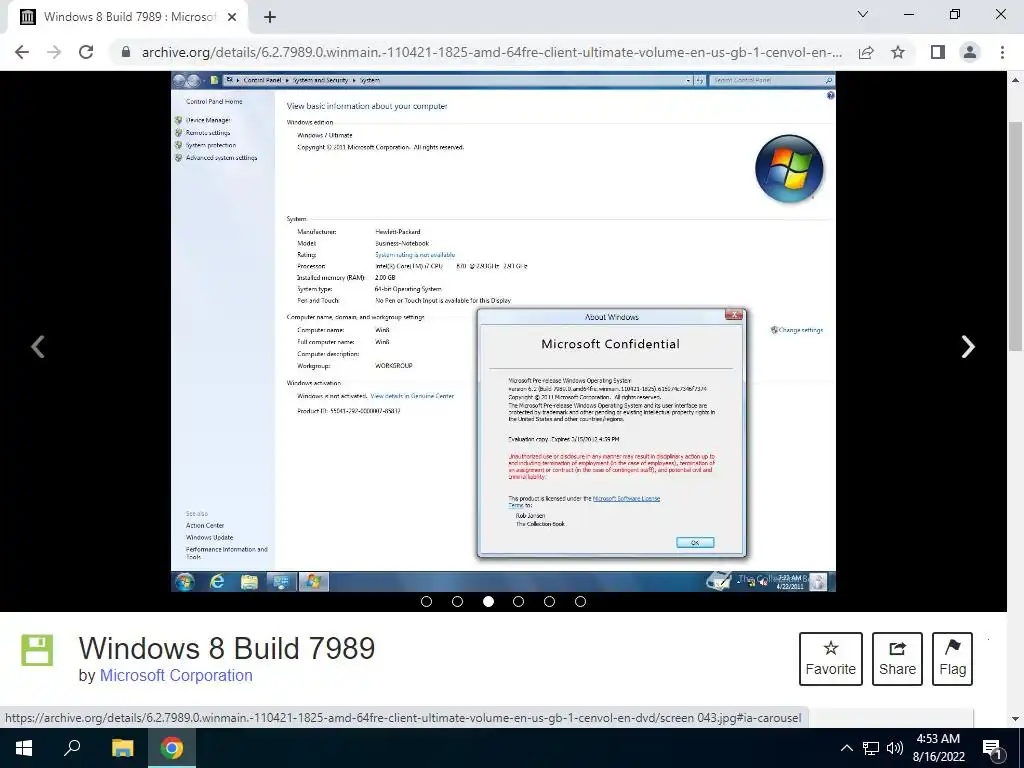Click the Favorite button
Screen dimensions: 1024x768
pos(831,658)
